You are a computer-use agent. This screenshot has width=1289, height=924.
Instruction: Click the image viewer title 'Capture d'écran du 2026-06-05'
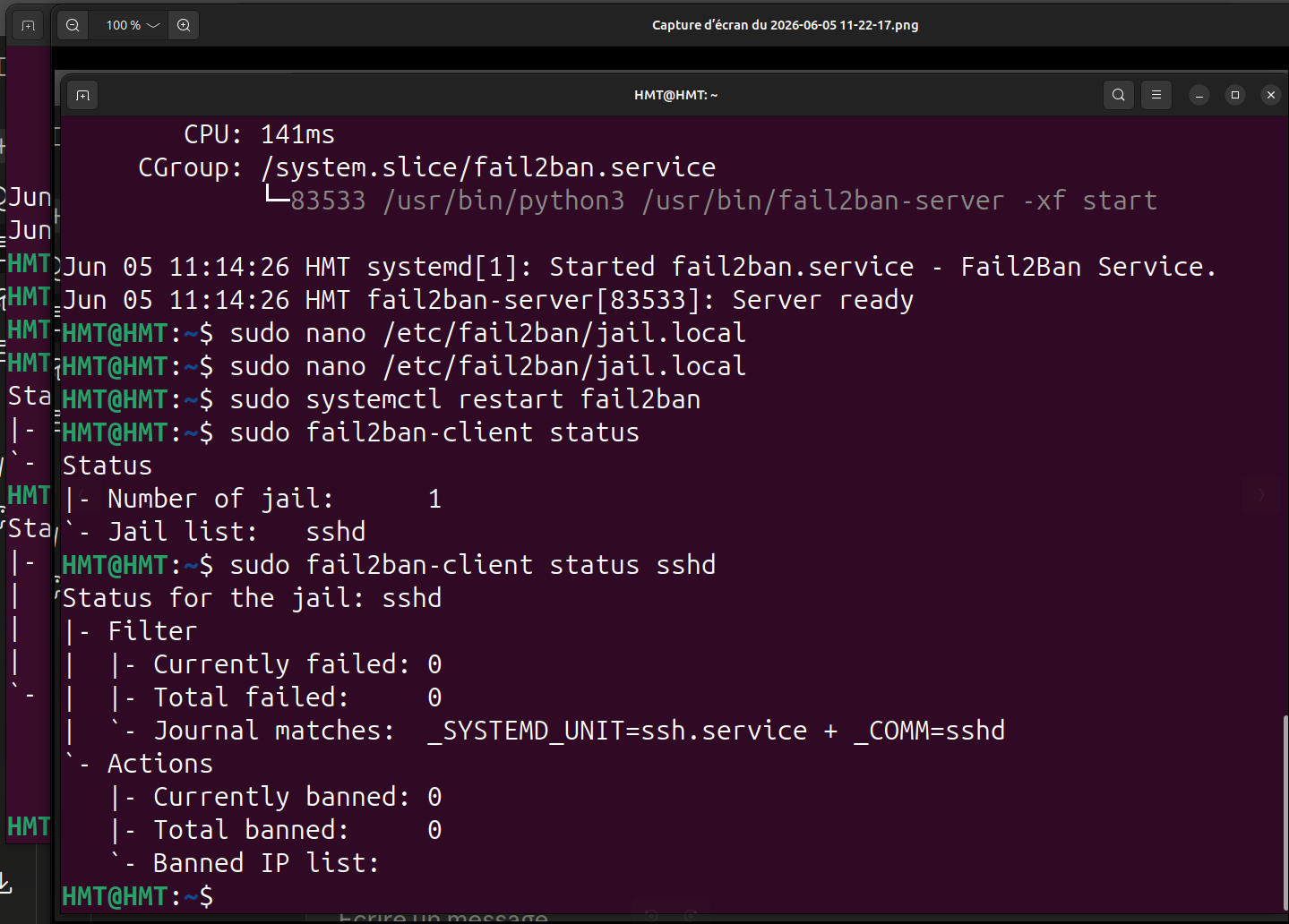(785, 25)
